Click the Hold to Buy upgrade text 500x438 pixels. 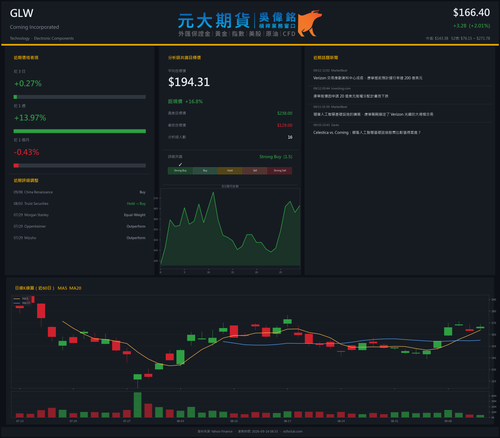pyautogui.click(x=136, y=204)
